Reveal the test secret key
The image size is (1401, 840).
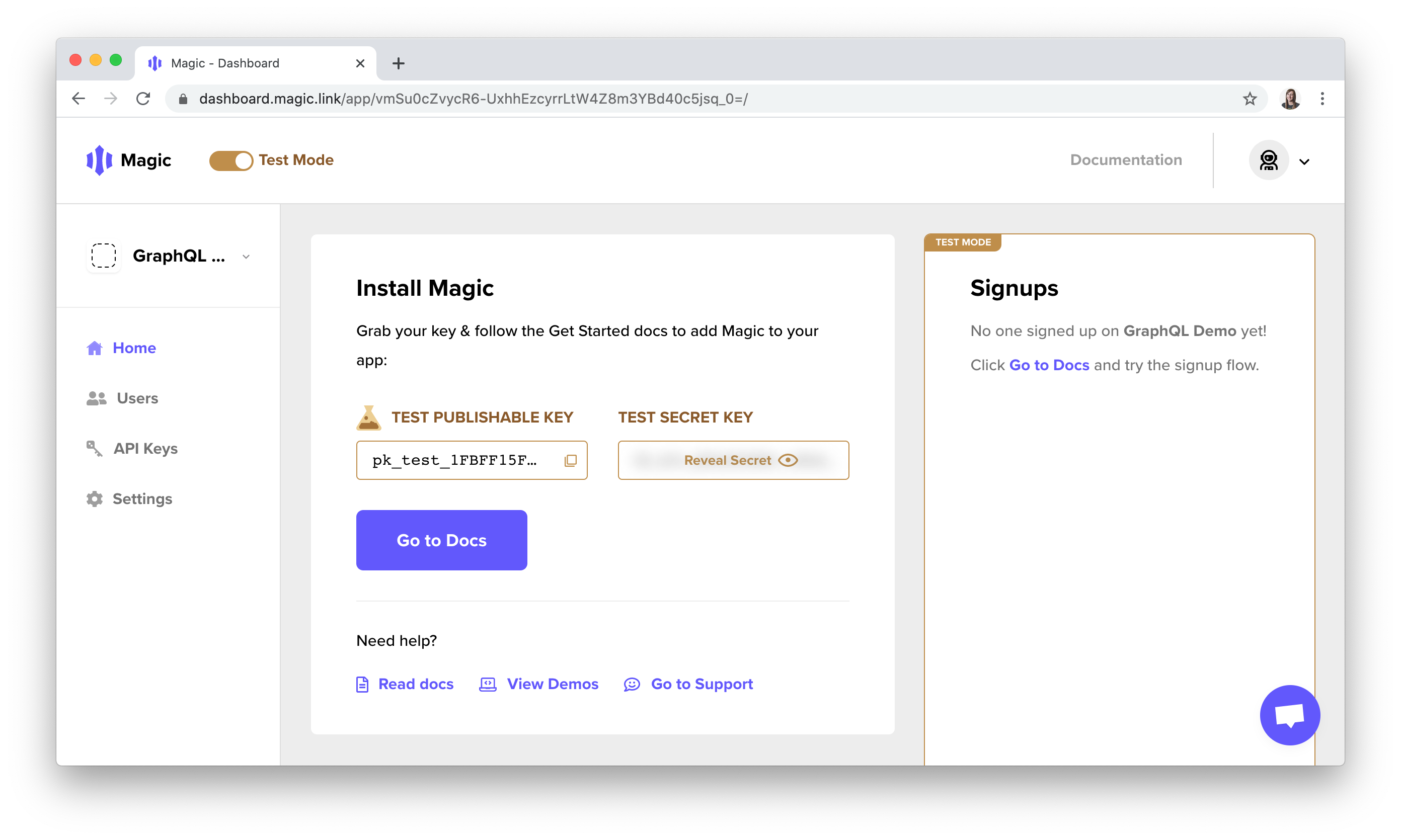point(732,460)
